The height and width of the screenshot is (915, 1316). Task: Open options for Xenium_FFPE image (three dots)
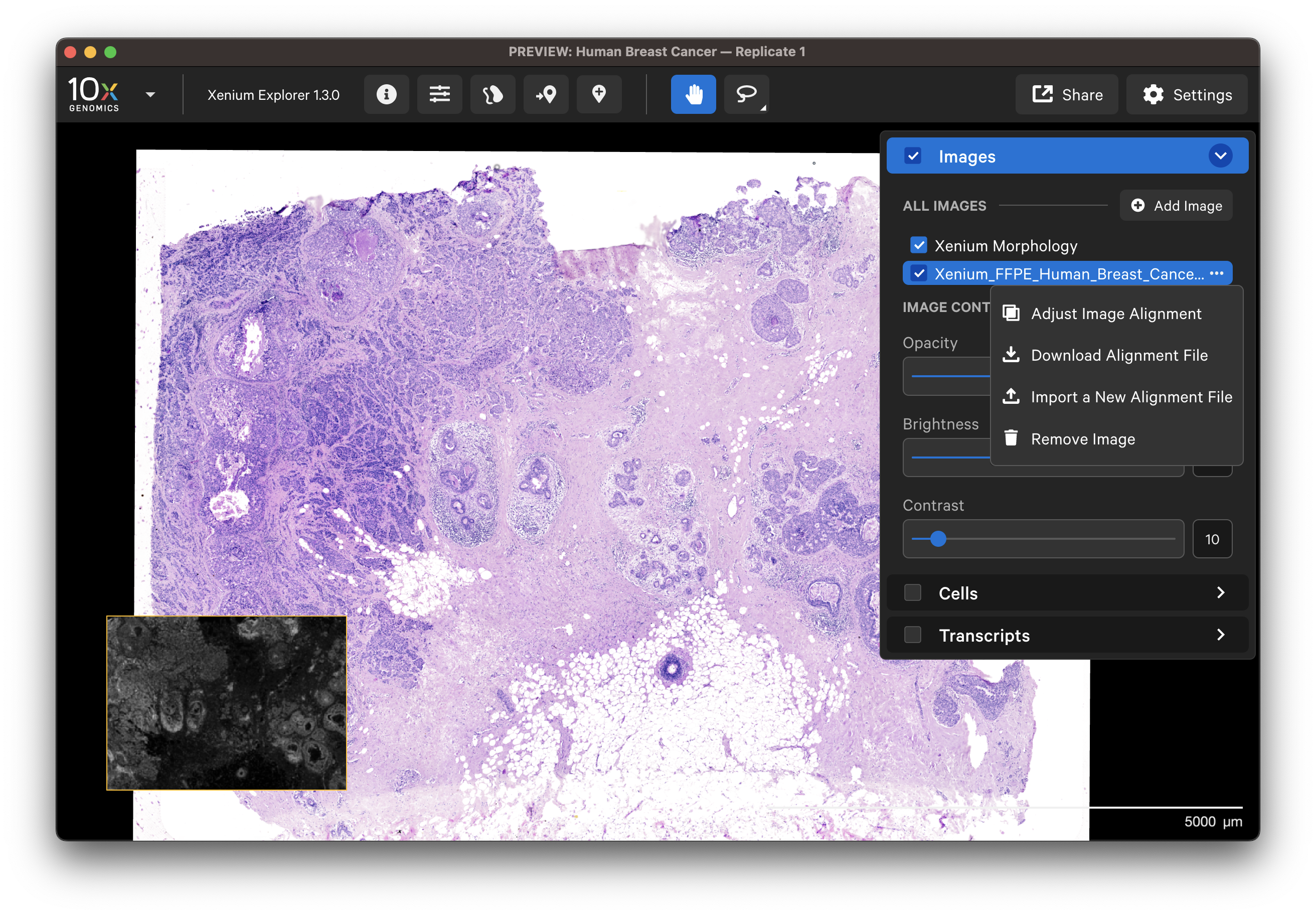(1216, 273)
